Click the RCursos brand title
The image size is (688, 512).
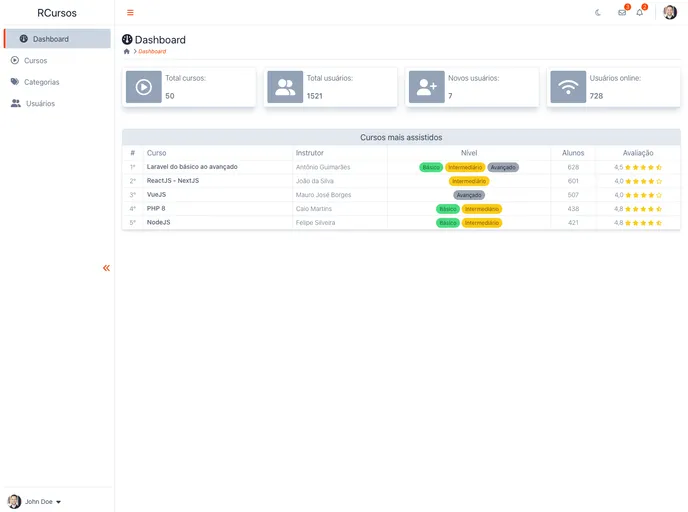pyautogui.click(x=57, y=13)
